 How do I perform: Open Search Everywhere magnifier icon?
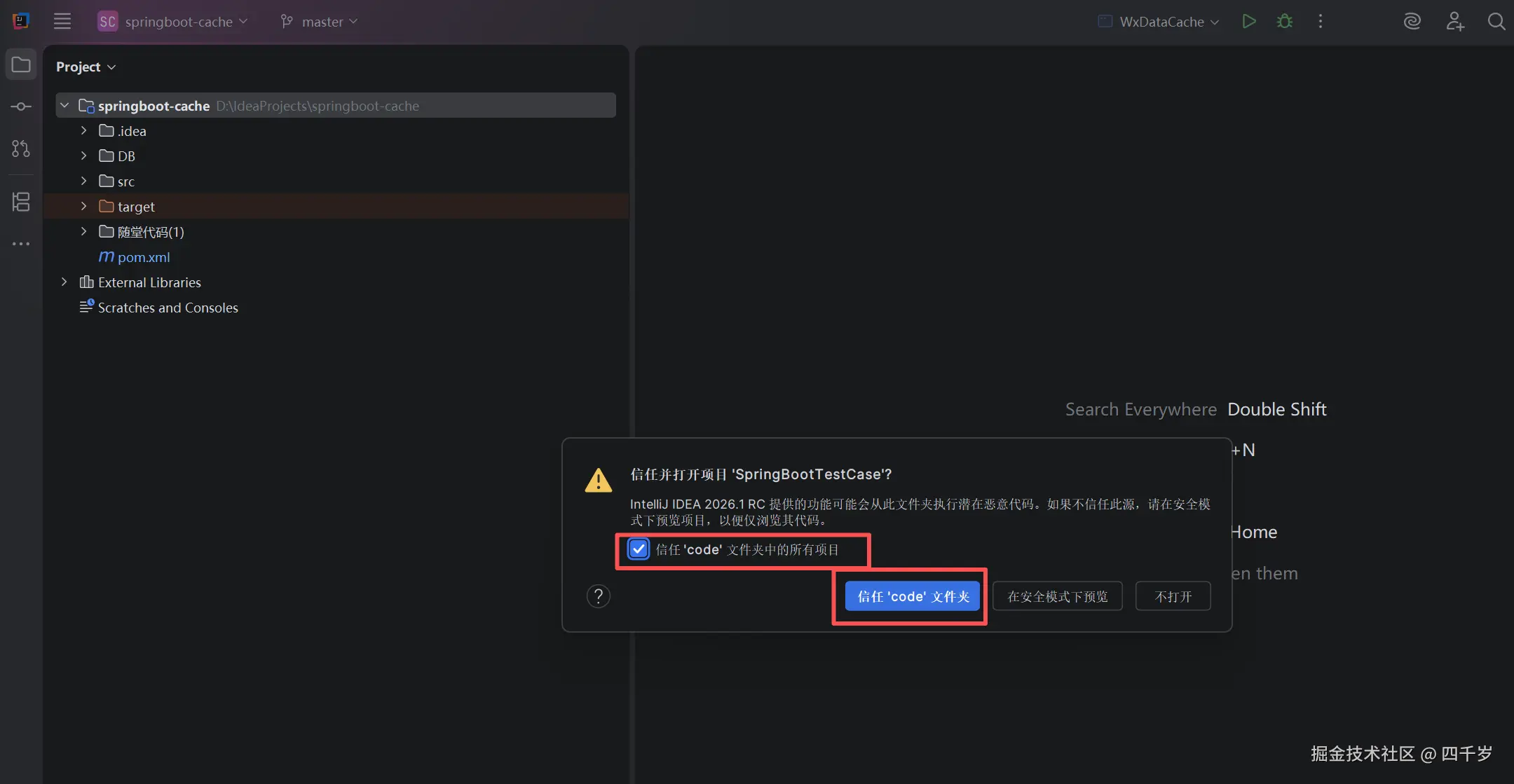(1496, 21)
